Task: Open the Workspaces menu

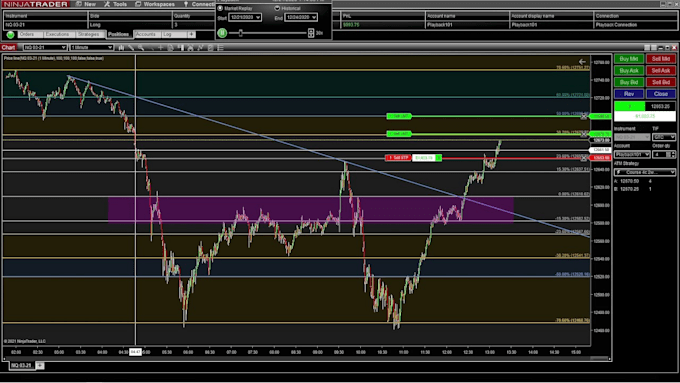Action: pyautogui.click(x=155, y=4)
